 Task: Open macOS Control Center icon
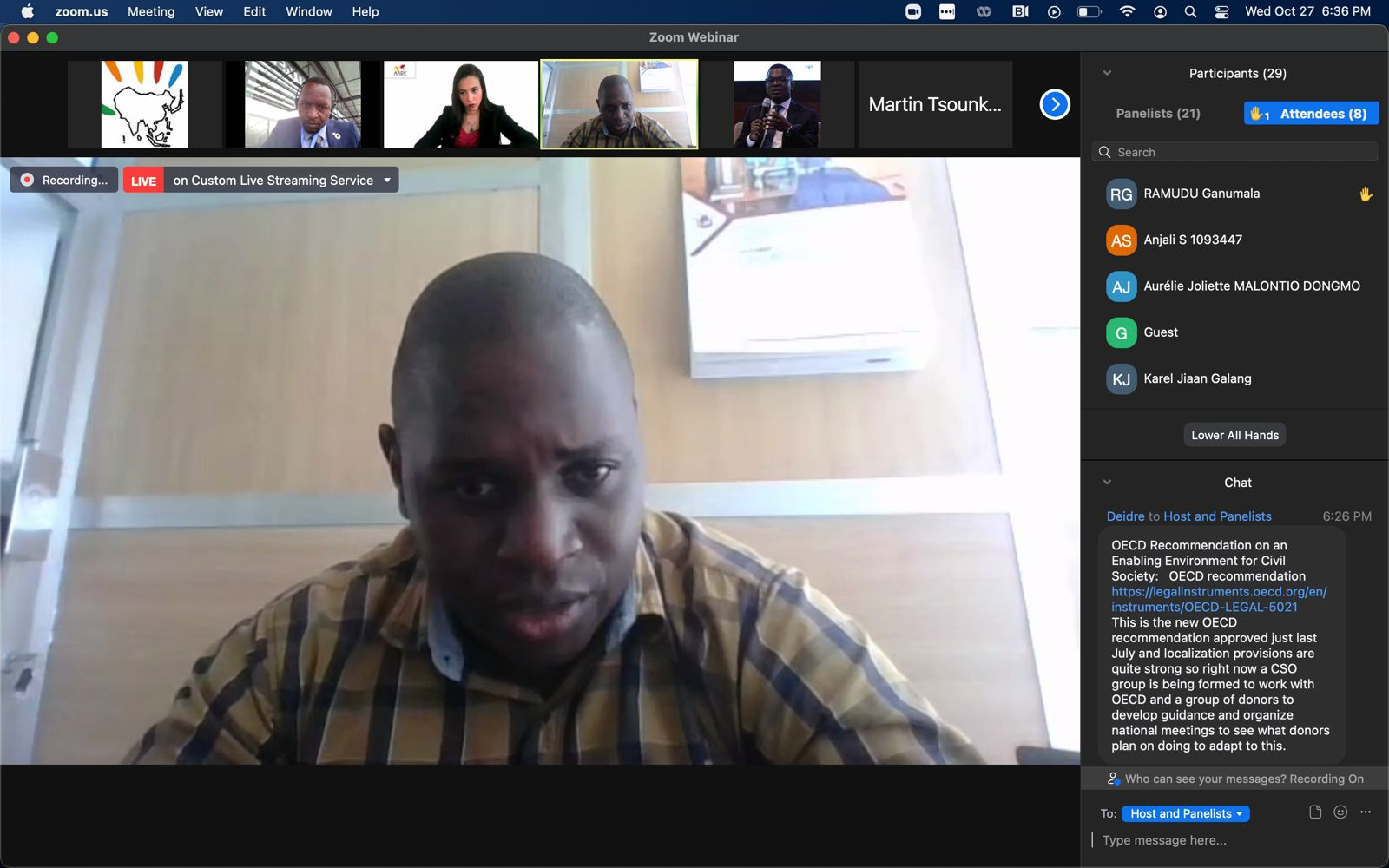click(x=1221, y=12)
